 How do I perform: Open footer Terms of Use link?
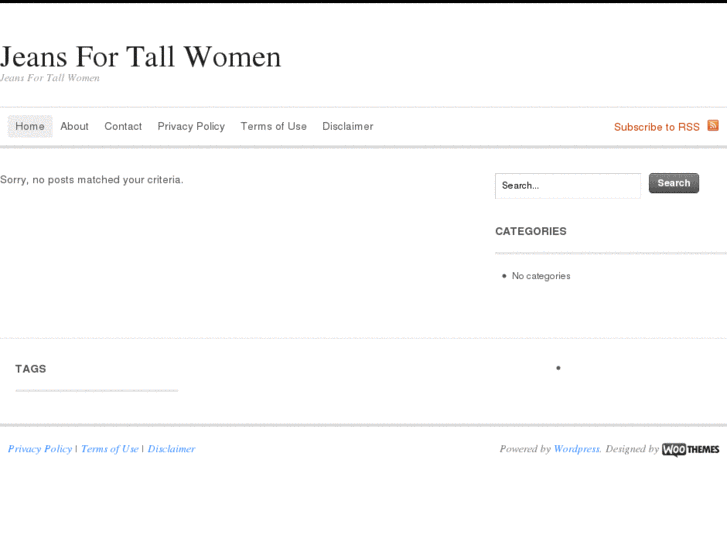click(110, 449)
